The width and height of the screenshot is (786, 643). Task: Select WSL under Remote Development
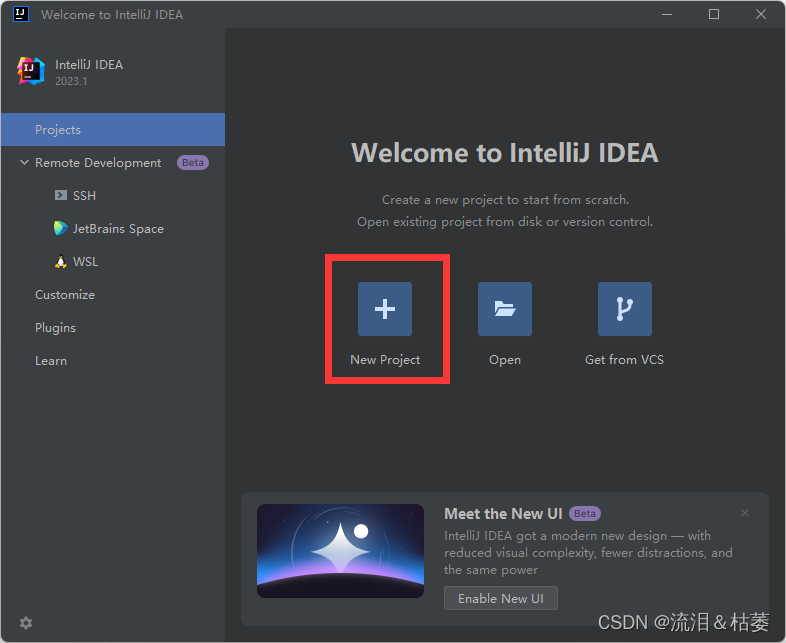click(85, 262)
